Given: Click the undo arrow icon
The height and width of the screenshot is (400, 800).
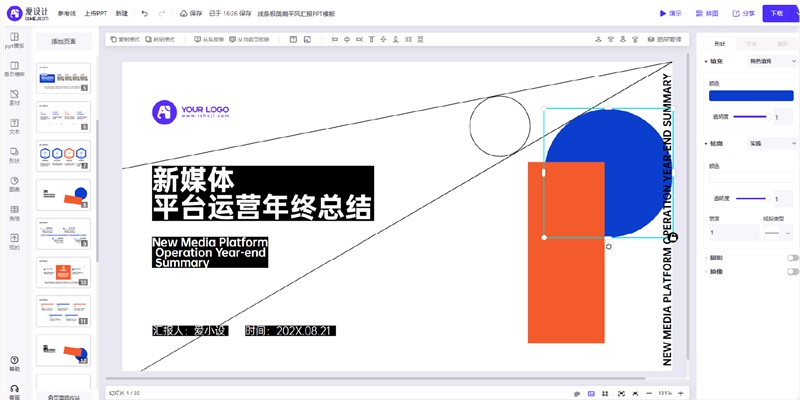Looking at the screenshot, I should pos(145,14).
